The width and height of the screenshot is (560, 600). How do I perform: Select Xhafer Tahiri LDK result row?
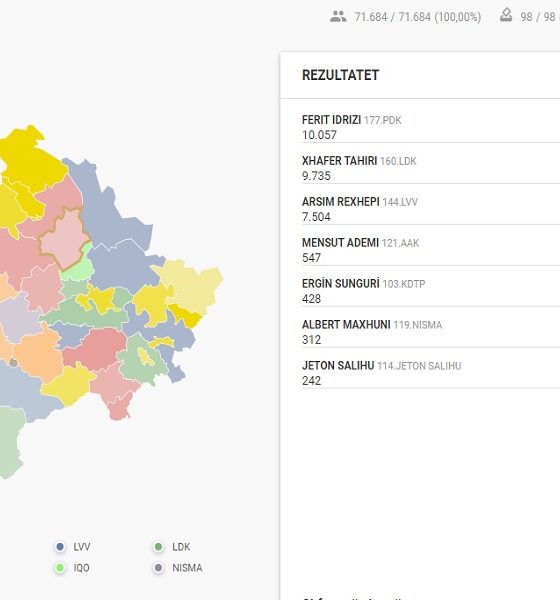(x=431, y=168)
